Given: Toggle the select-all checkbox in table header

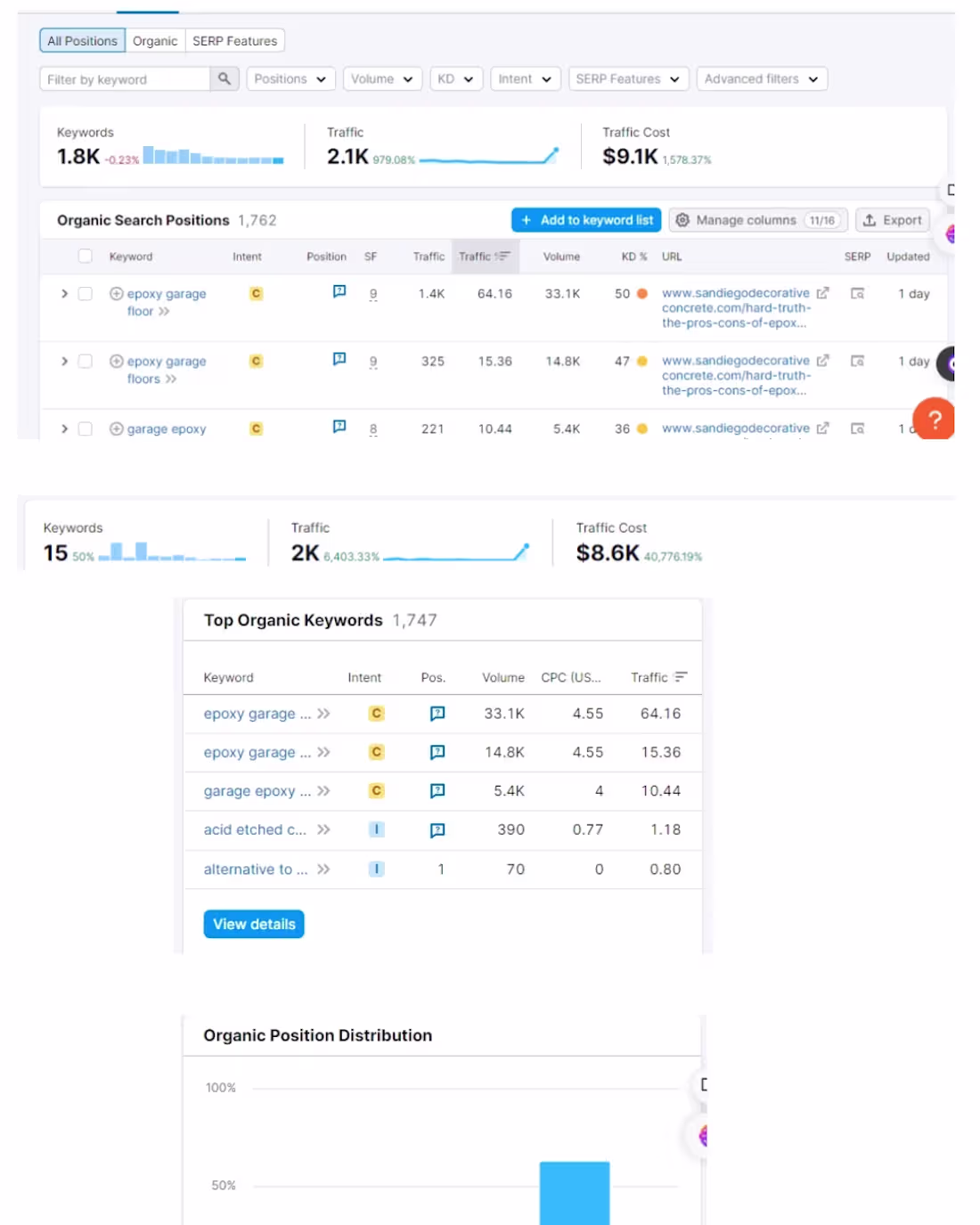Looking at the screenshot, I should tap(86, 256).
